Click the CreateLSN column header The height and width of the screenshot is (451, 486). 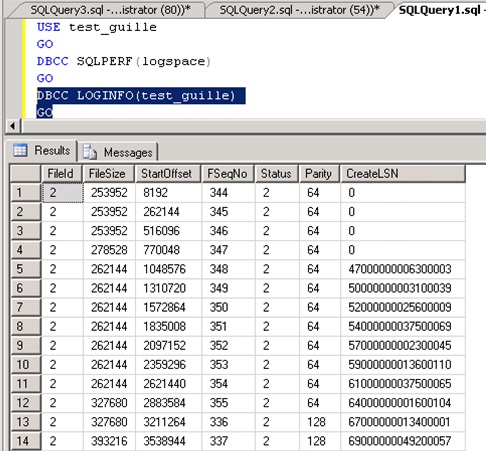pyautogui.click(x=403, y=174)
